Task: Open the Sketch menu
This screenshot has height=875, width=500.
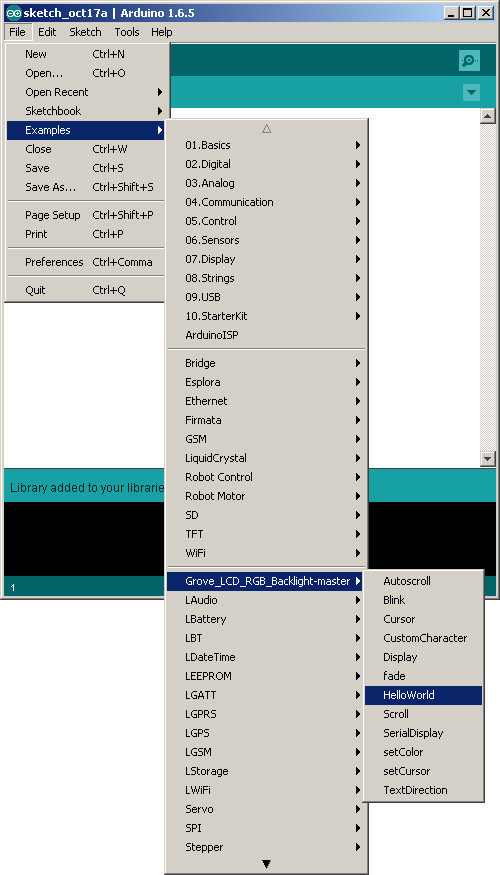Action: coord(85,32)
